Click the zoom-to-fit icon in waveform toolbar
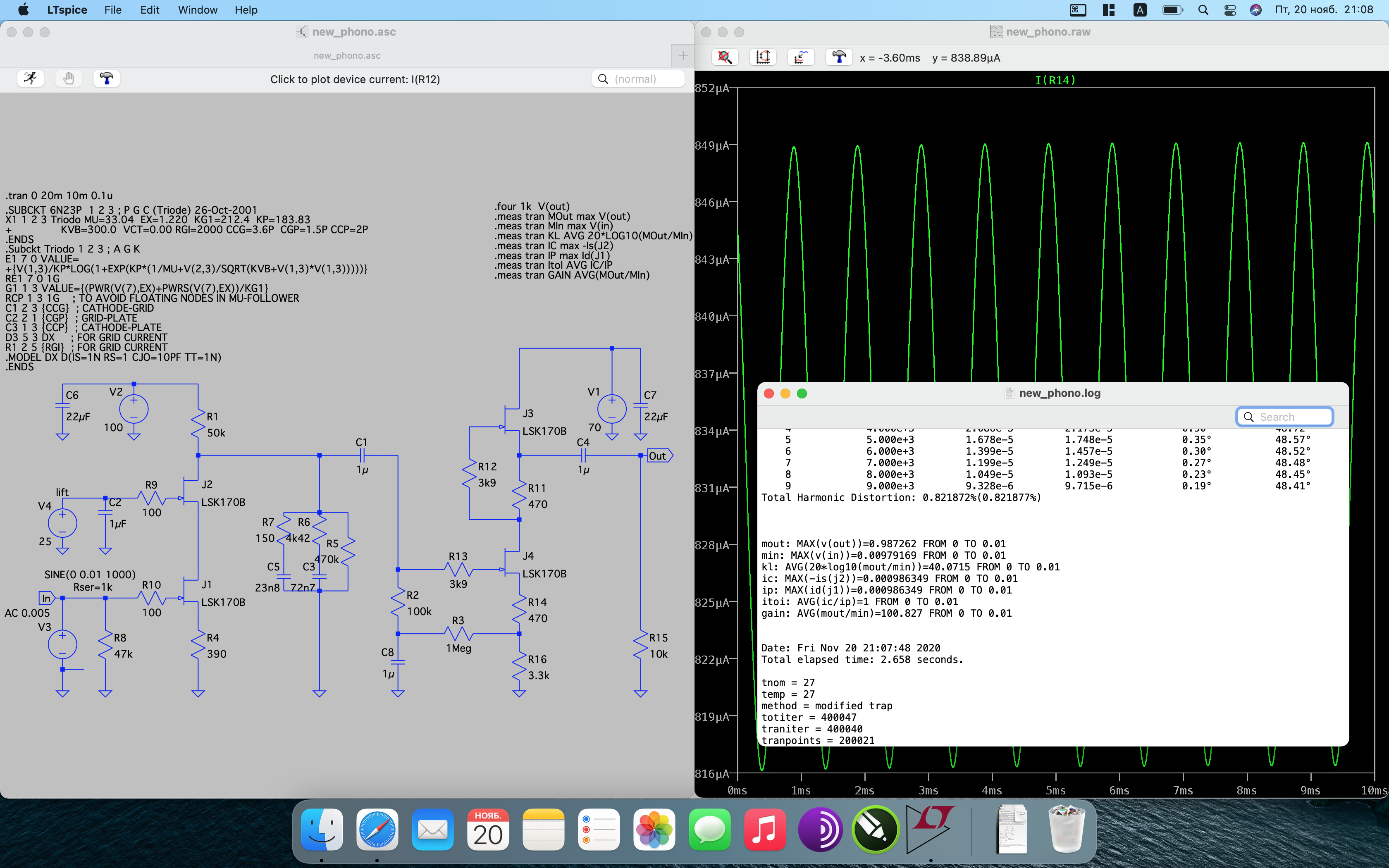 [725, 57]
